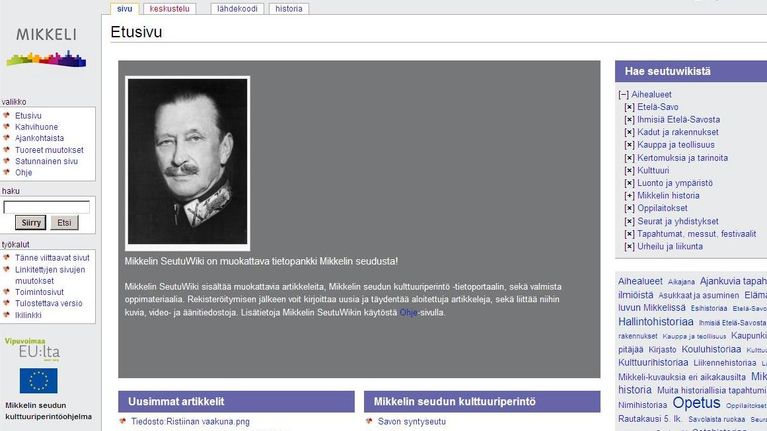Click the Kulttuurihistoriaa tag
Viewport: 767px width, 431px height.
click(x=653, y=363)
